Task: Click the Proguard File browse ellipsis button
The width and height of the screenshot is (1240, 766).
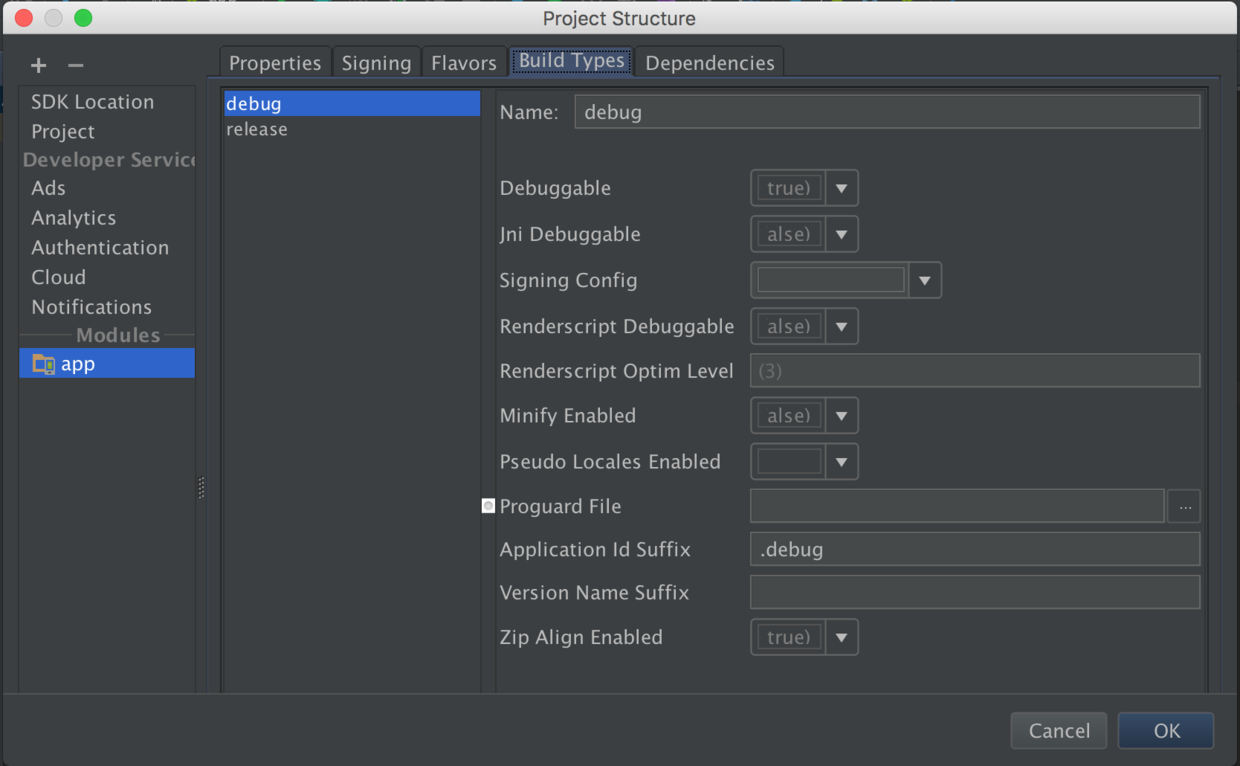Action: coord(1184,507)
